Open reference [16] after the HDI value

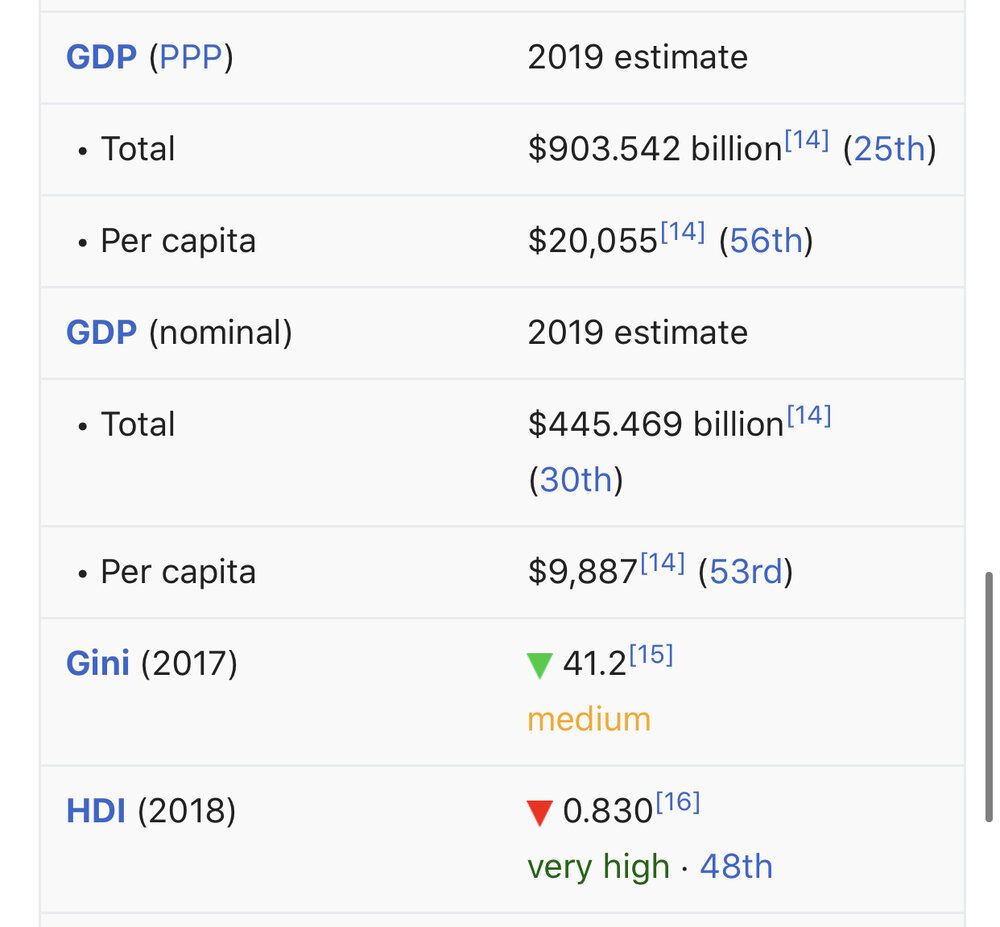click(x=678, y=802)
